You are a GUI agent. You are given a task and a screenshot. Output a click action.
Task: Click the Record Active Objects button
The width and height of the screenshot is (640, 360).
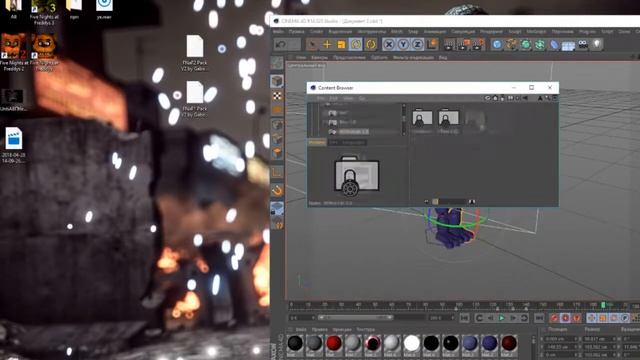point(554,318)
